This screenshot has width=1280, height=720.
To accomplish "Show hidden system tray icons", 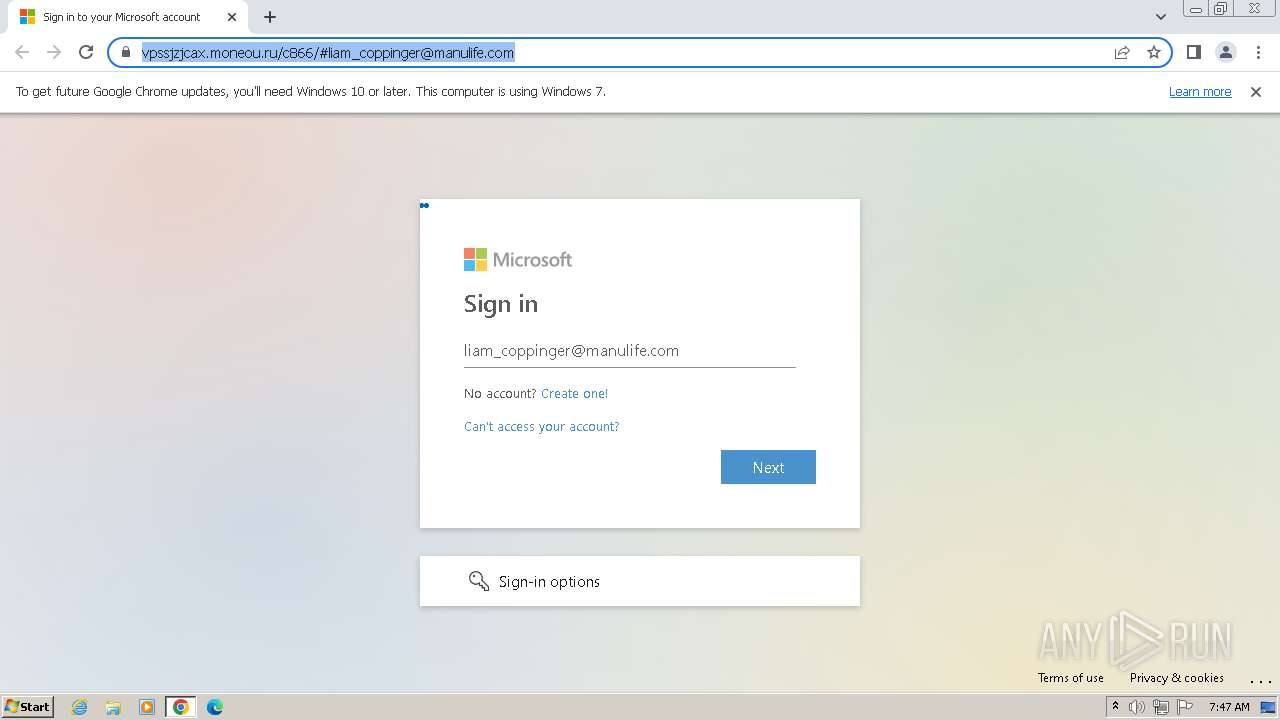I will (x=1115, y=707).
